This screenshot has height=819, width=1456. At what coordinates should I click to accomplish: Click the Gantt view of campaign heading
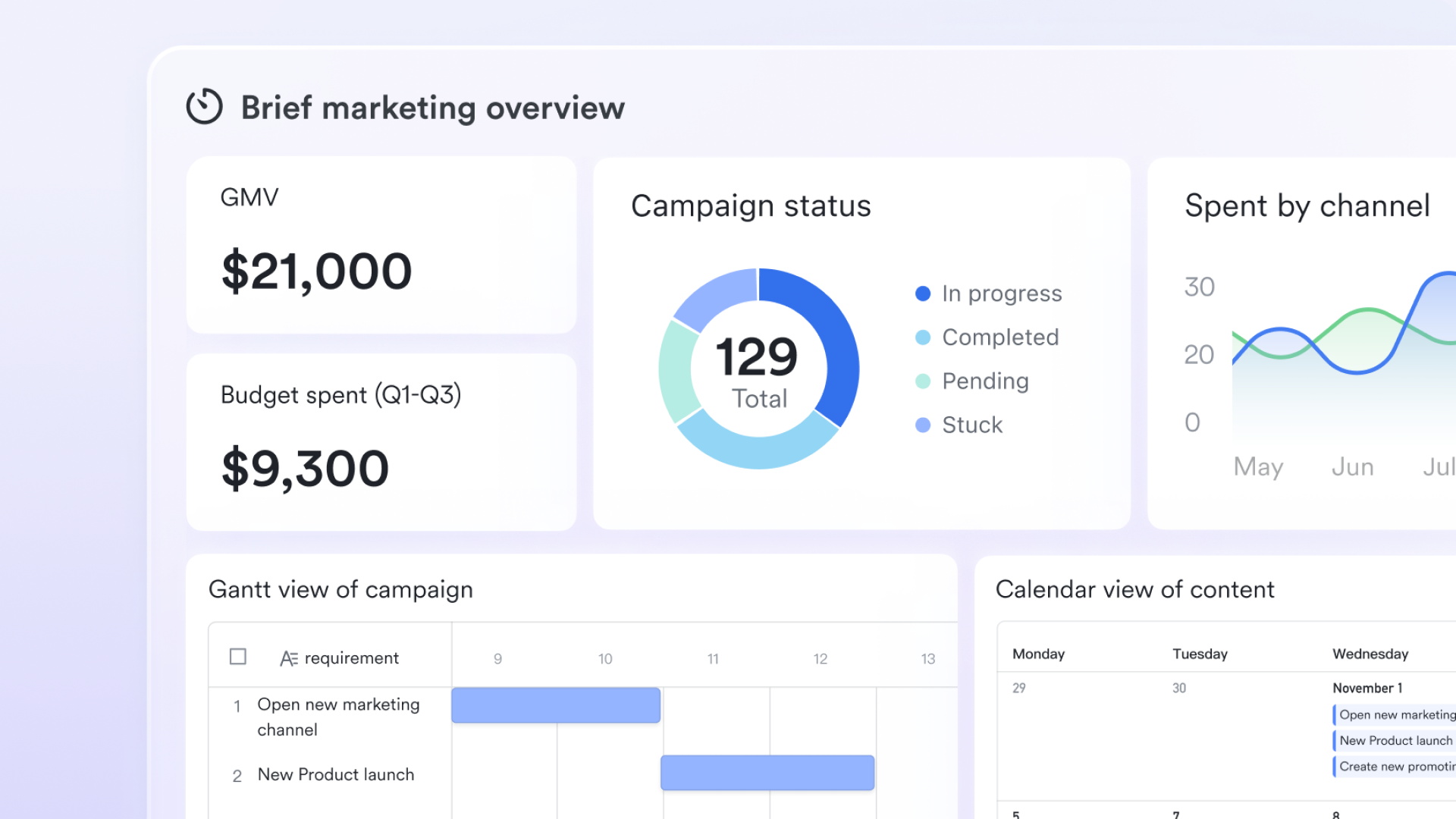[340, 590]
